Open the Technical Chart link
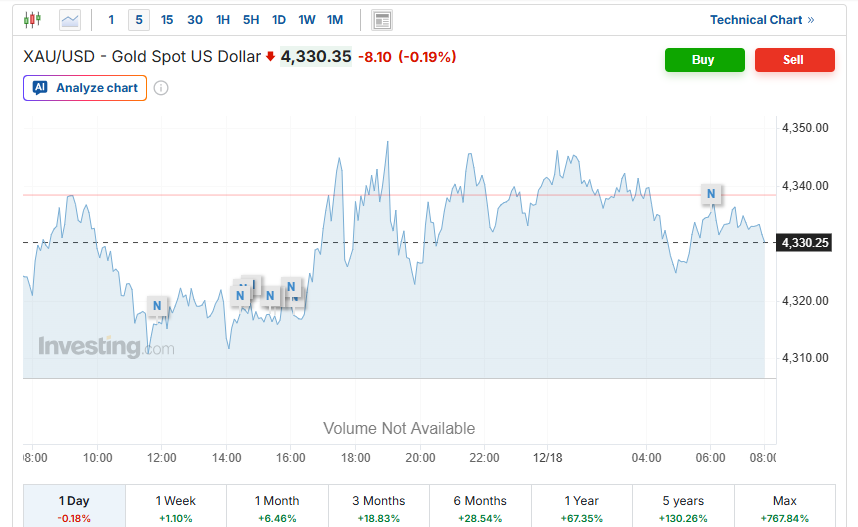This screenshot has height=527, width=858. [762, 20]
